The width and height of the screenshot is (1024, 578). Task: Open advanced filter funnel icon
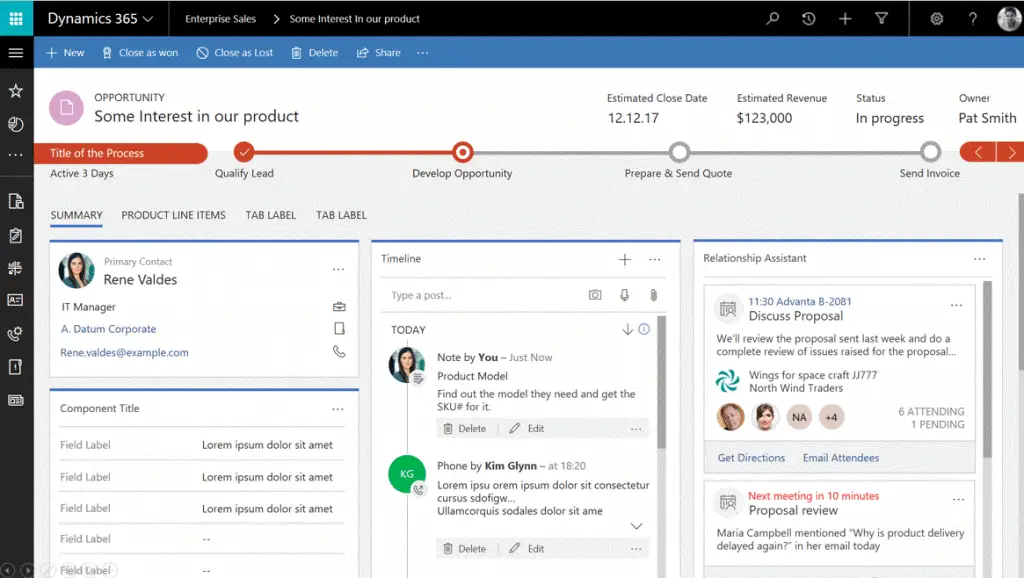[880, 17]
